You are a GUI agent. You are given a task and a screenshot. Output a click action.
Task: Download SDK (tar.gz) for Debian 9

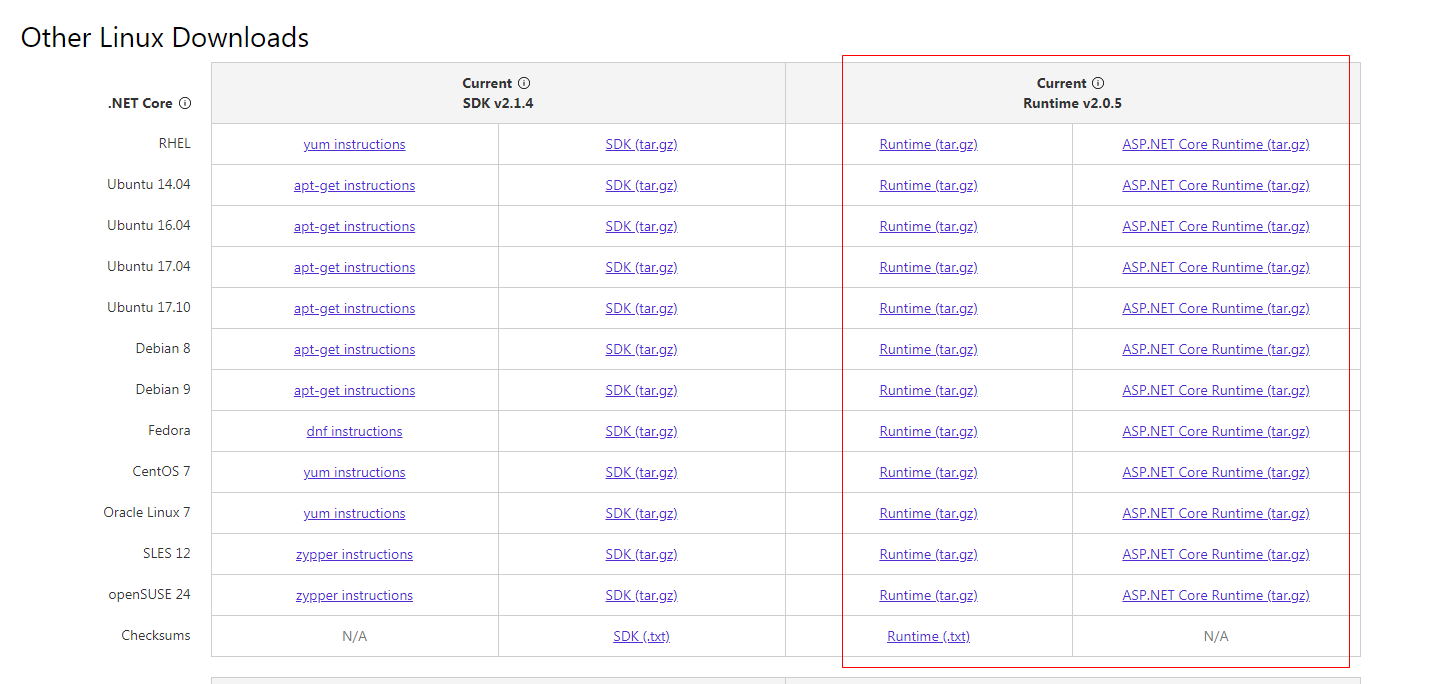pyautogui.click(x=642, y=390)
